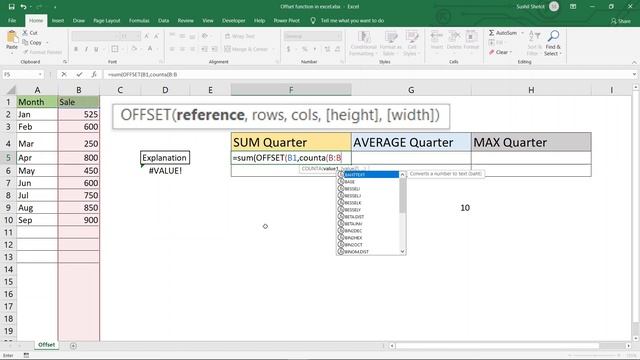Click the AutoSum sigma icon

(x=491, y=33)
